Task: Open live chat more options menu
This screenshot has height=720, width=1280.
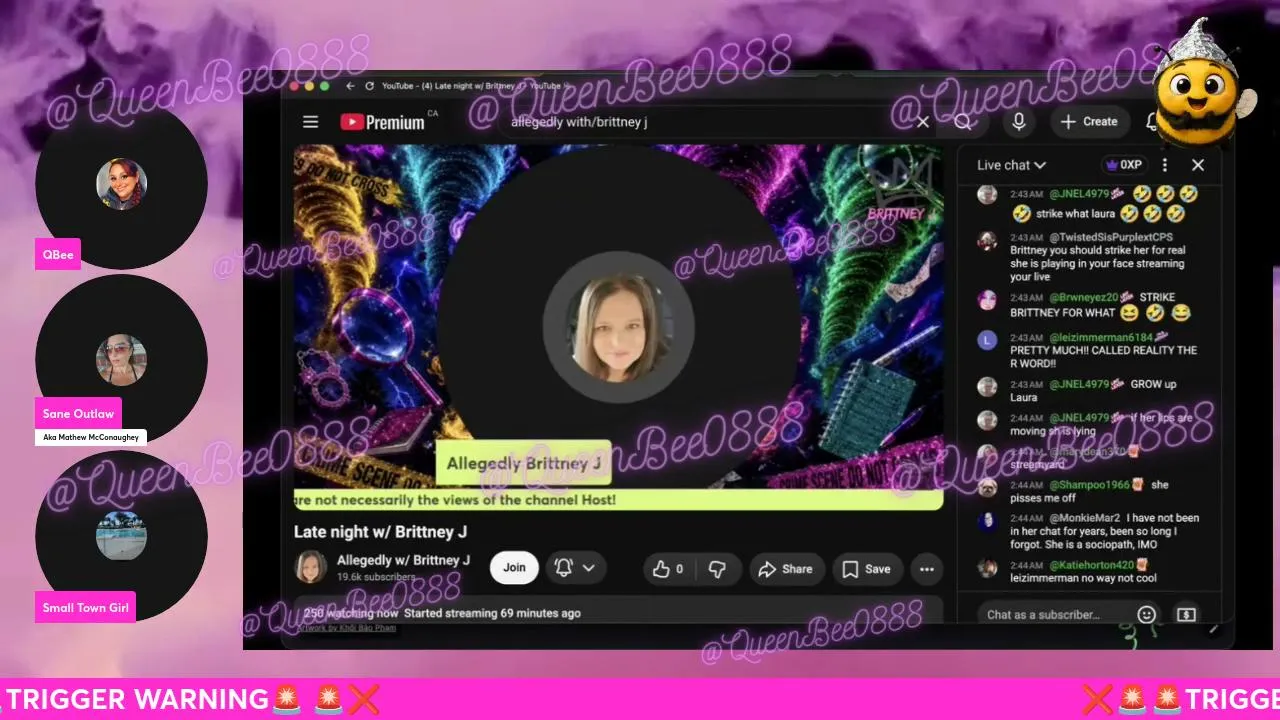Action: click(x=1164, y=165)
